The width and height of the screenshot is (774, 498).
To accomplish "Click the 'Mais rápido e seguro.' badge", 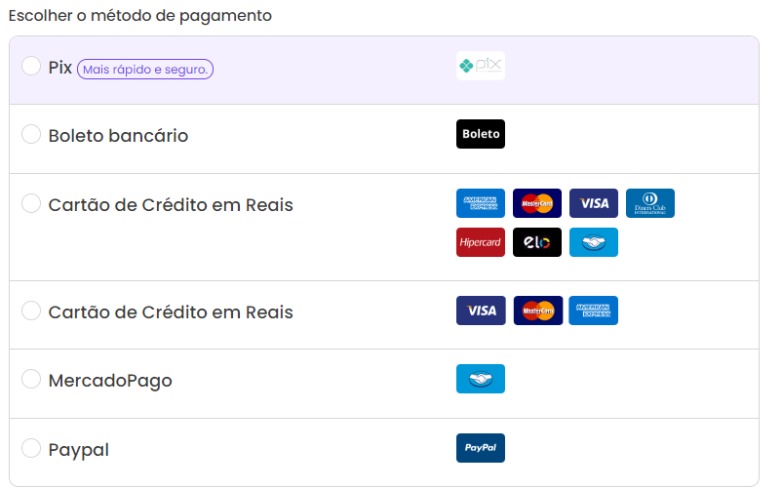I will (x=145, y=69).
